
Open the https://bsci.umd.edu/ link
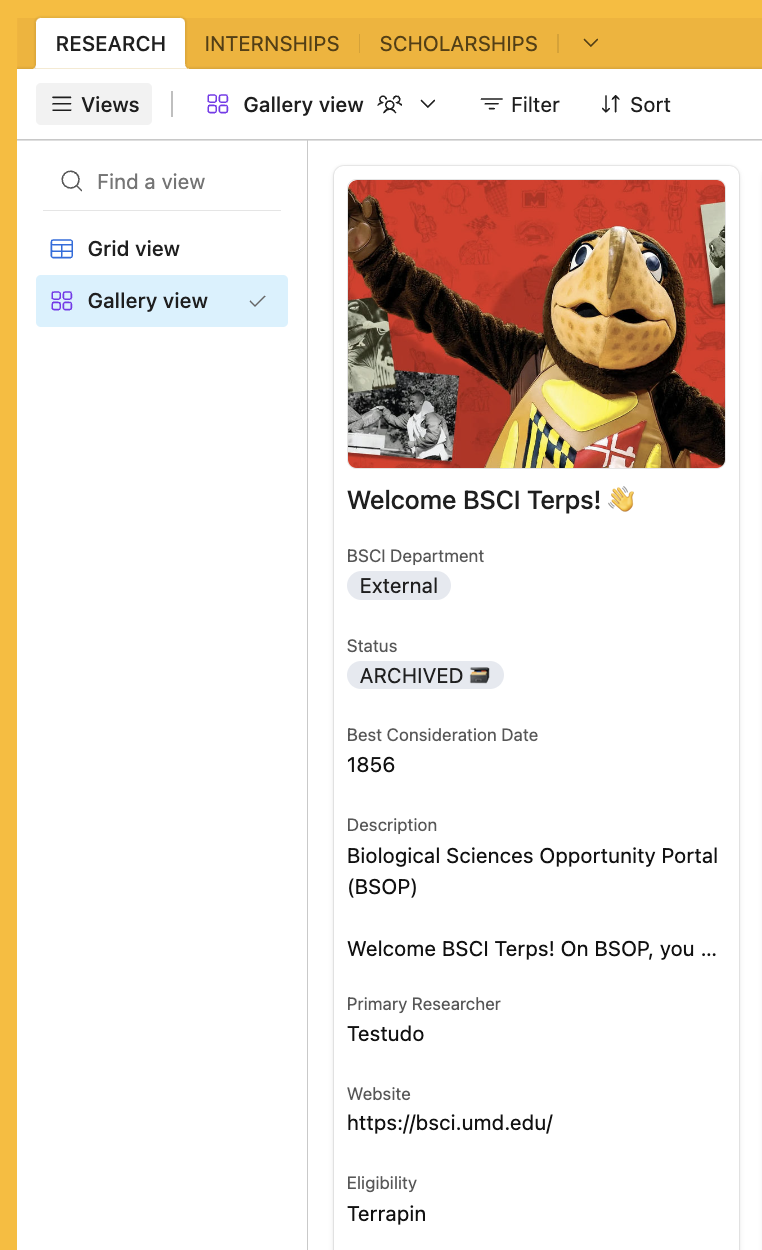[x=450, y=1123]
